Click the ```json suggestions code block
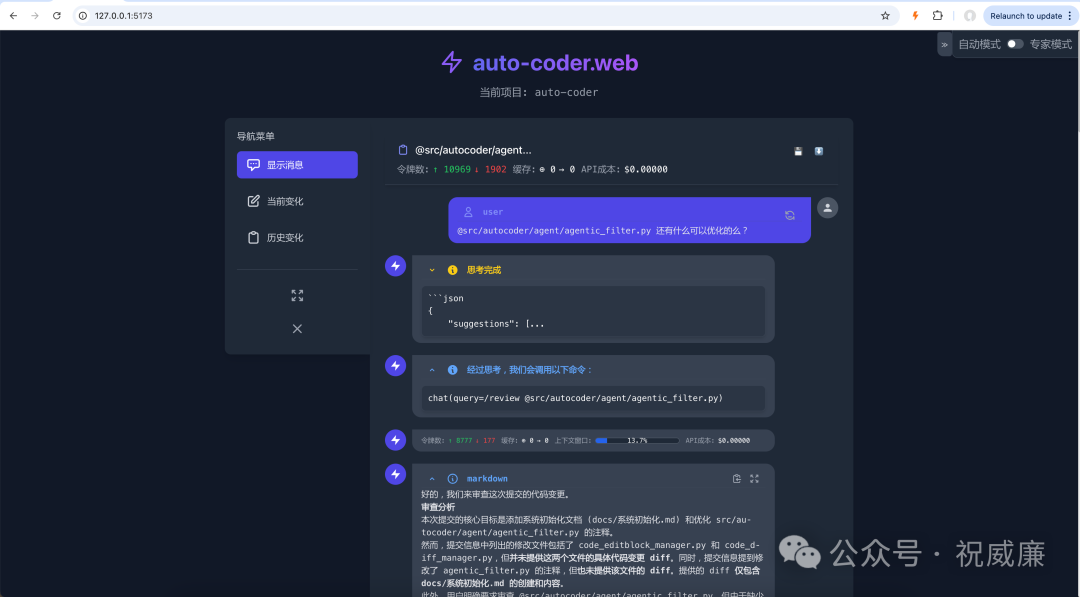 click(593, 311)
